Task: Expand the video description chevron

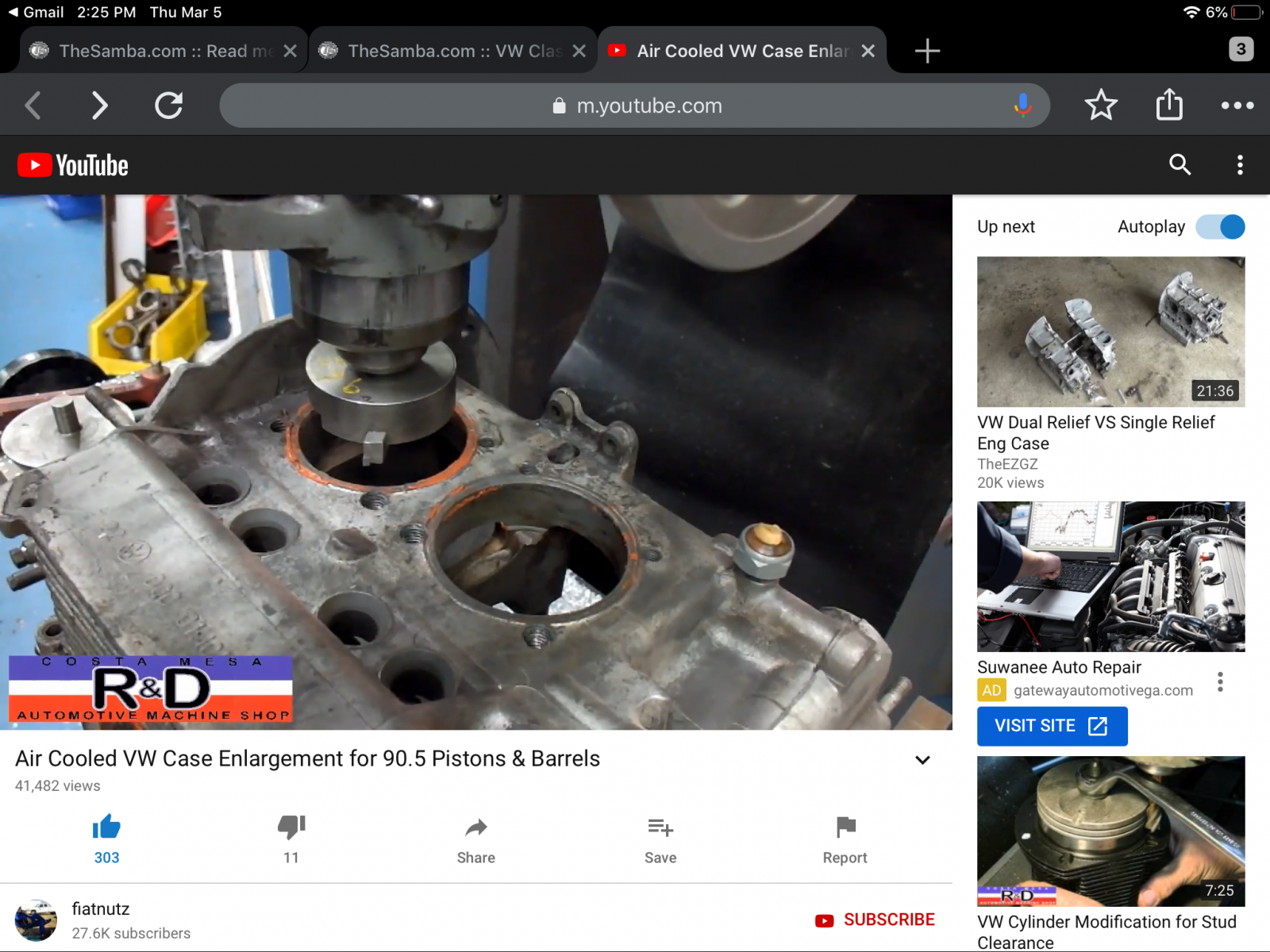Action: click(922, 760)
